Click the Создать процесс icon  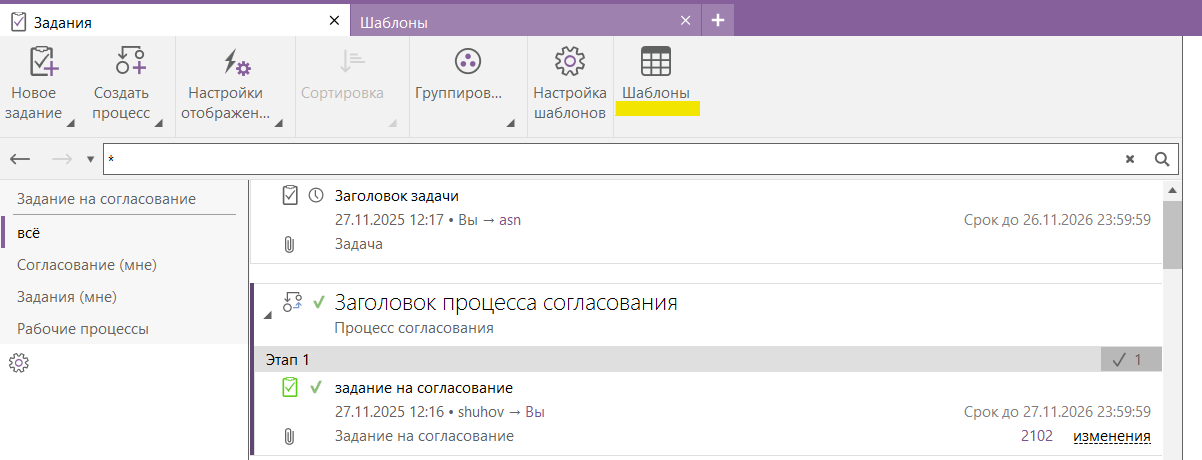click(x=130, y=62)
